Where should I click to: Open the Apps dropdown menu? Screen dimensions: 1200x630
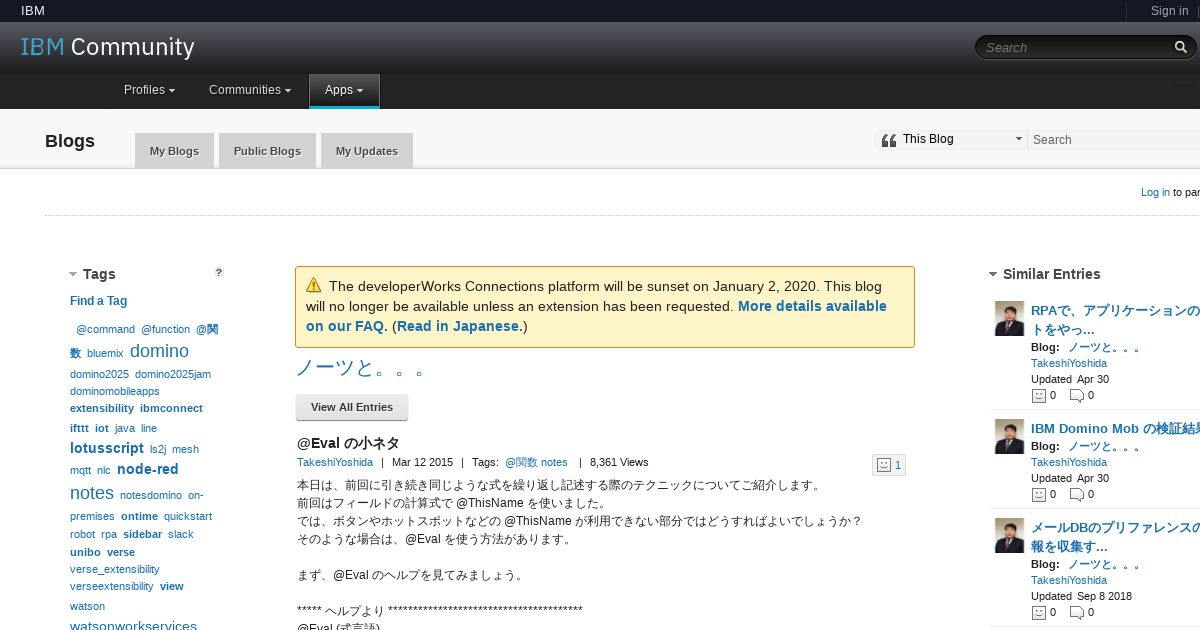pyautogui.click(x=344, y=90)
